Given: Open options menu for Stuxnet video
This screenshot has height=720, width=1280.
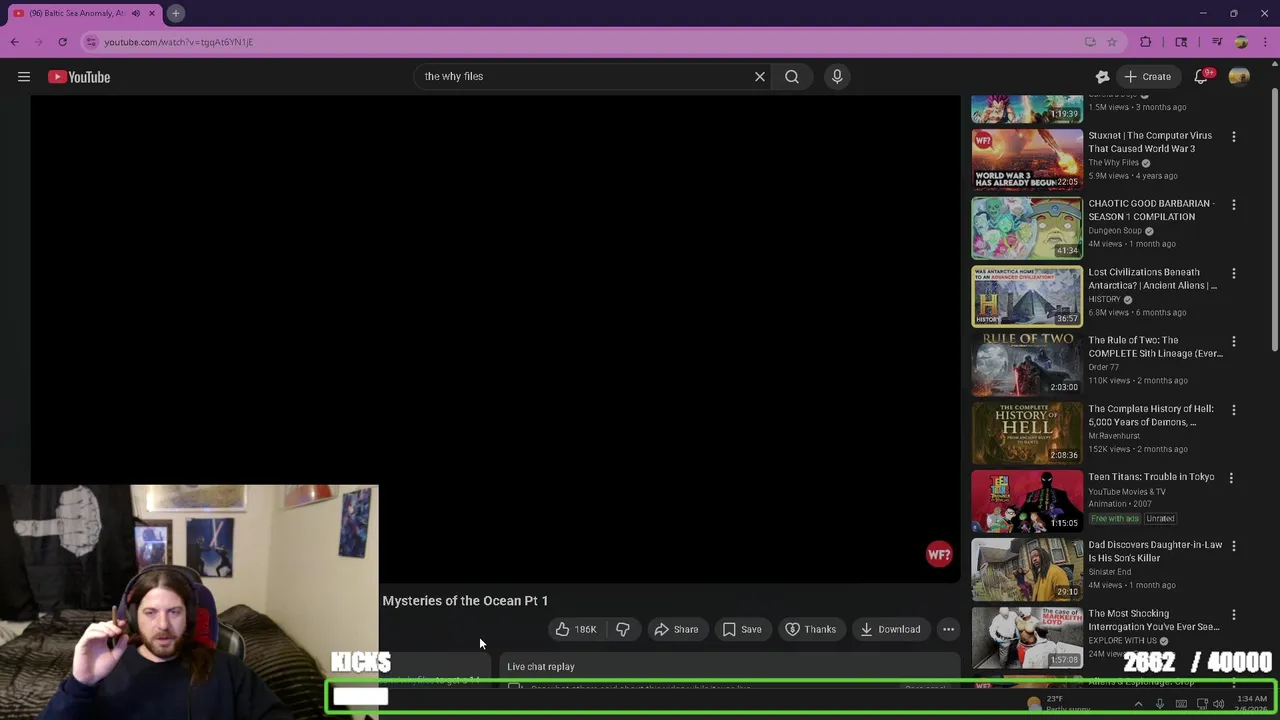Looking at the screenshot, I should coord(1233,136).
